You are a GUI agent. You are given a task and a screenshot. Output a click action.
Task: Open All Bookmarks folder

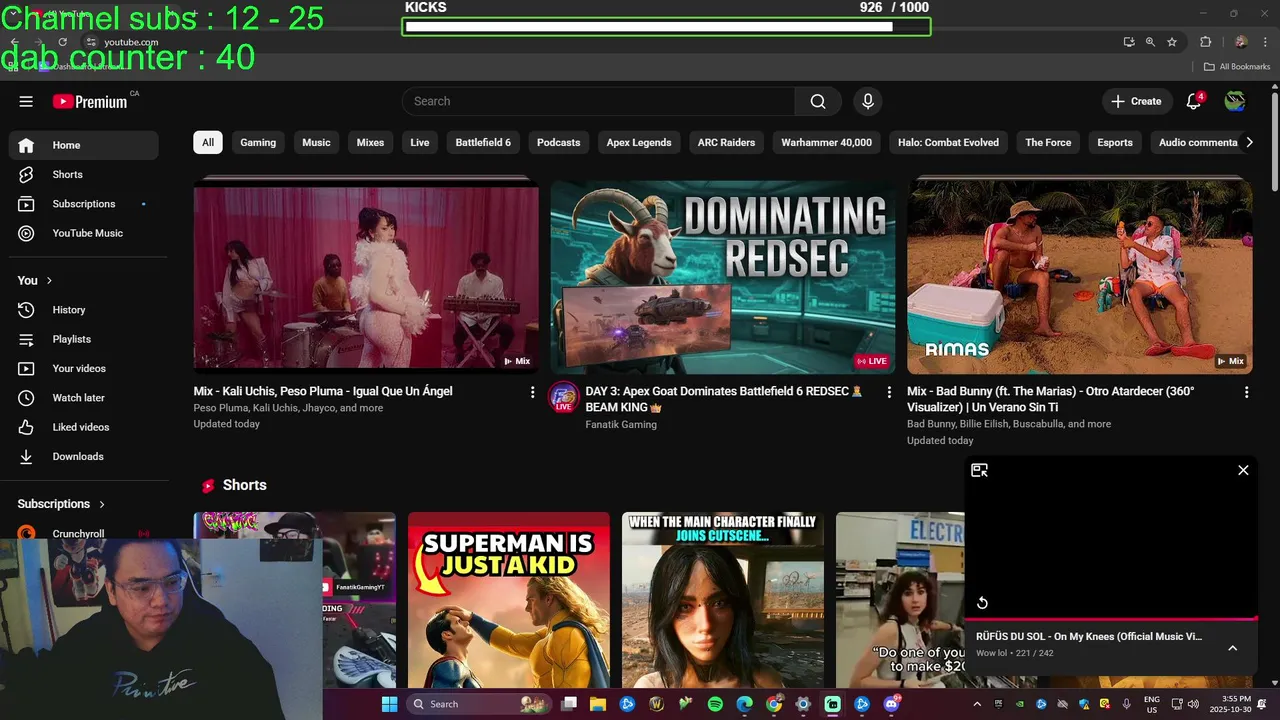[x=1237, y=67]
